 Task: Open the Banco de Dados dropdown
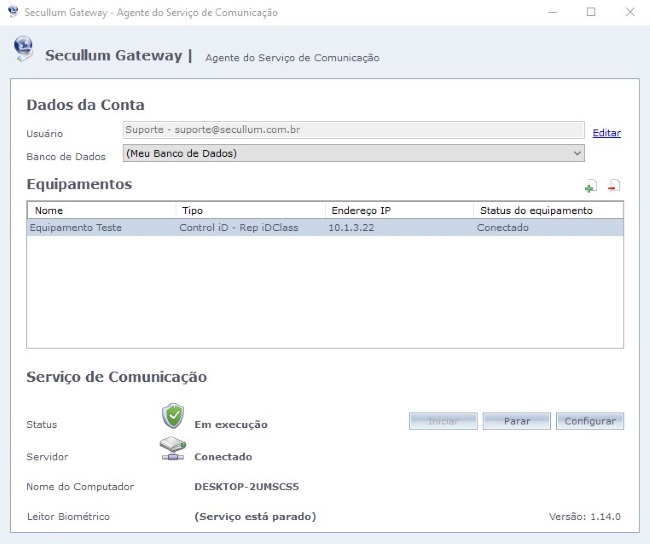(x=353, y=153)
